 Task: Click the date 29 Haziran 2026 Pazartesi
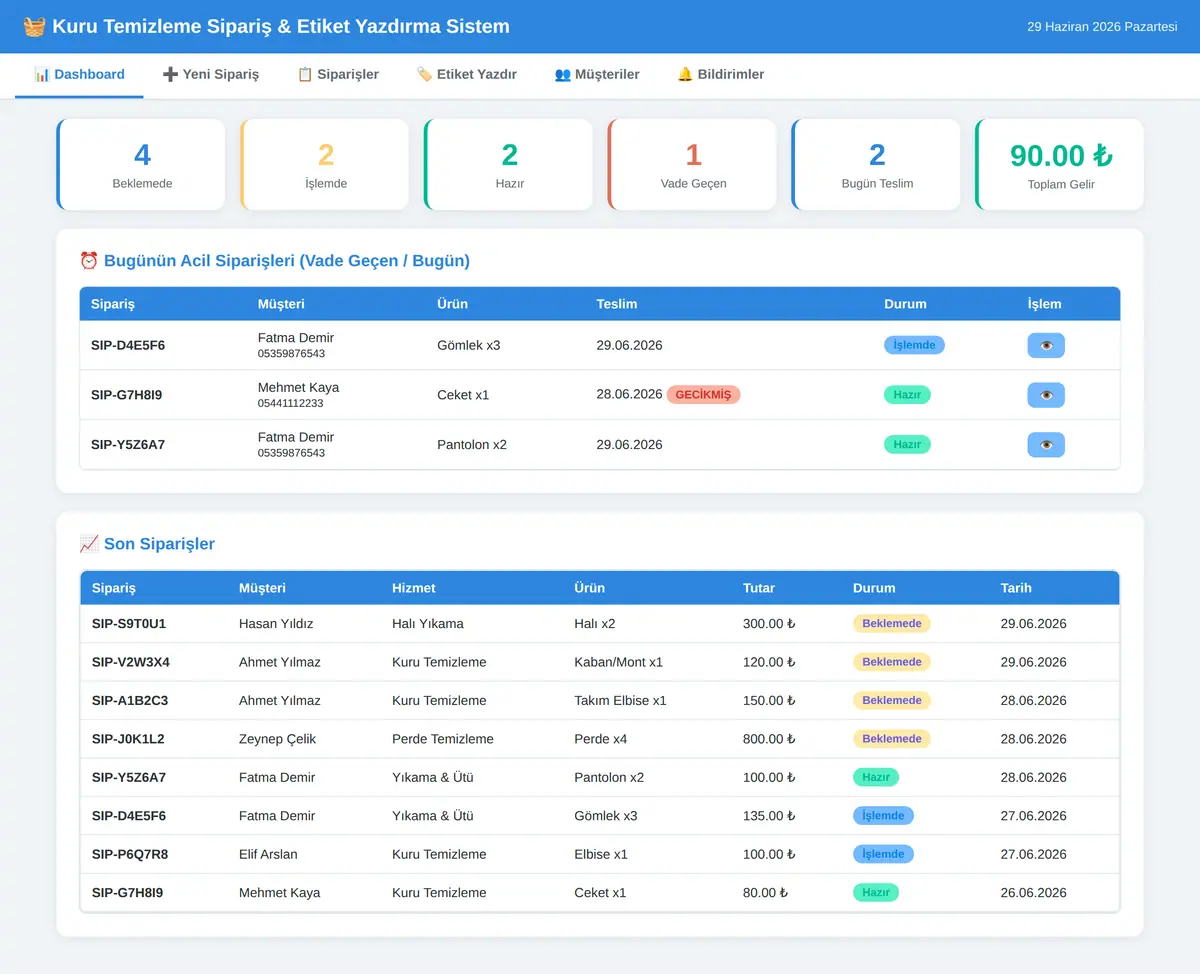coord(1102,27)
